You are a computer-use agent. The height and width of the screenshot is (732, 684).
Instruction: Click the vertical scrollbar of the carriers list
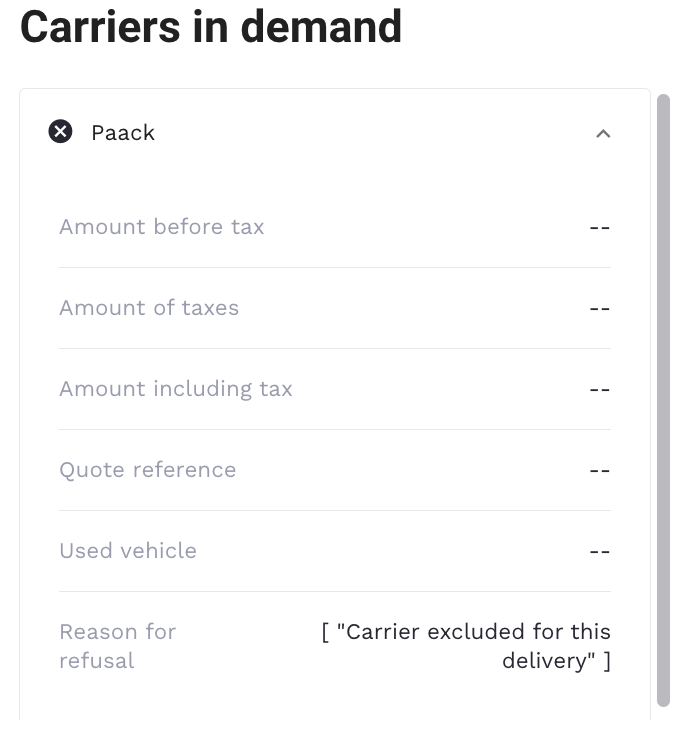pos(663,400)
